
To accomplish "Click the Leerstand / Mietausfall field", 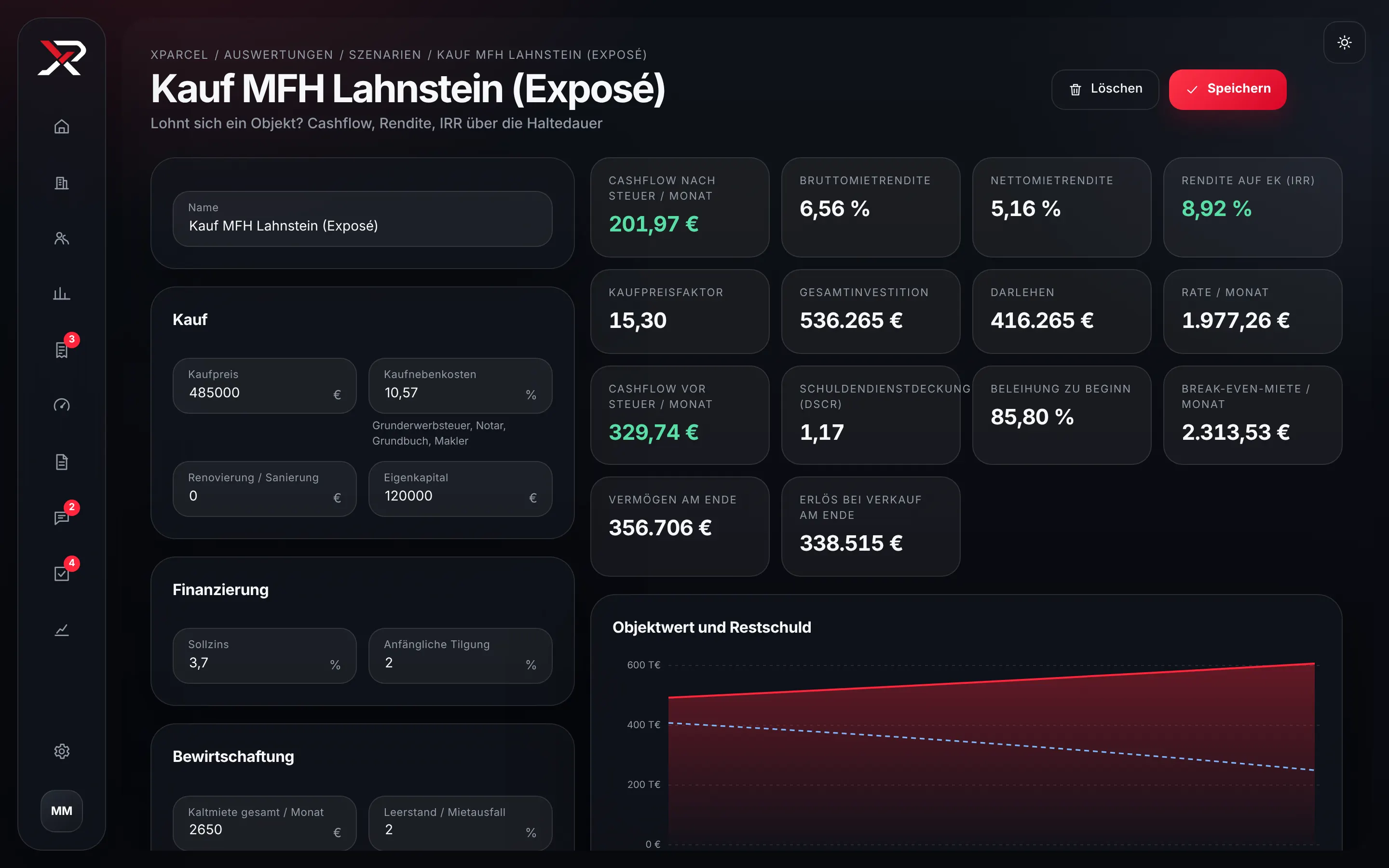I will click(x=460, y=823).
